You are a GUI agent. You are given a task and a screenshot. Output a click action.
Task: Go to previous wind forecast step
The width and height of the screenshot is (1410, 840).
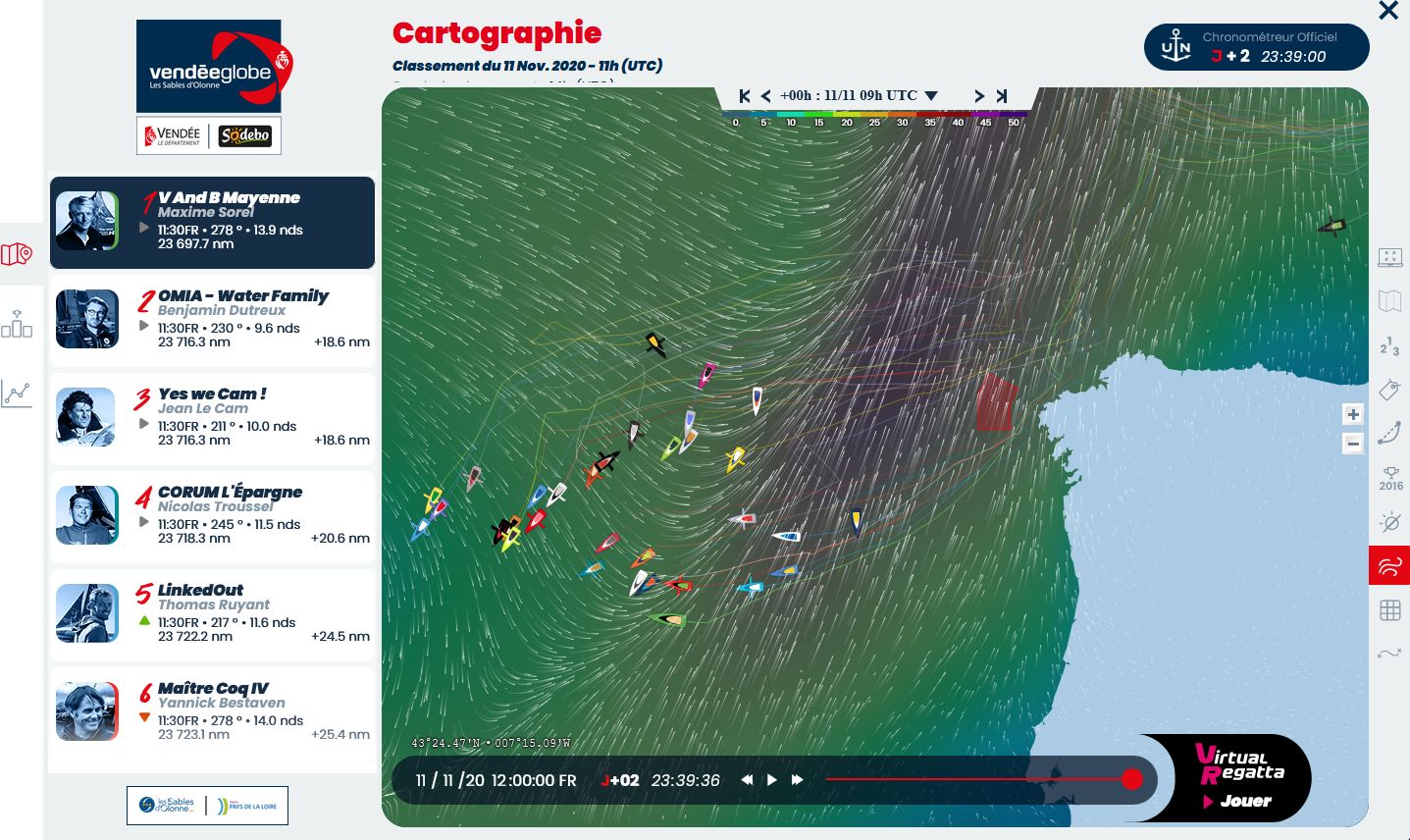[766, 96]
